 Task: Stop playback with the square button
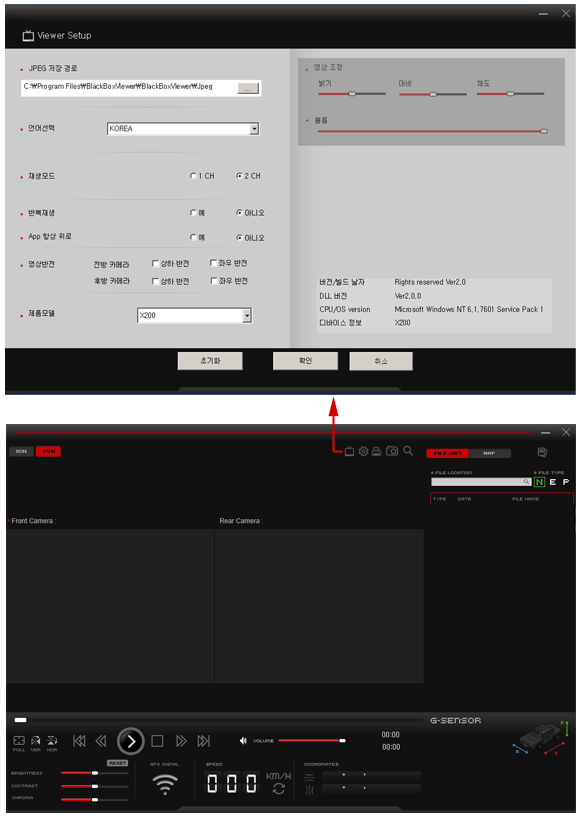pyautogui.click(x=157, y=741)
